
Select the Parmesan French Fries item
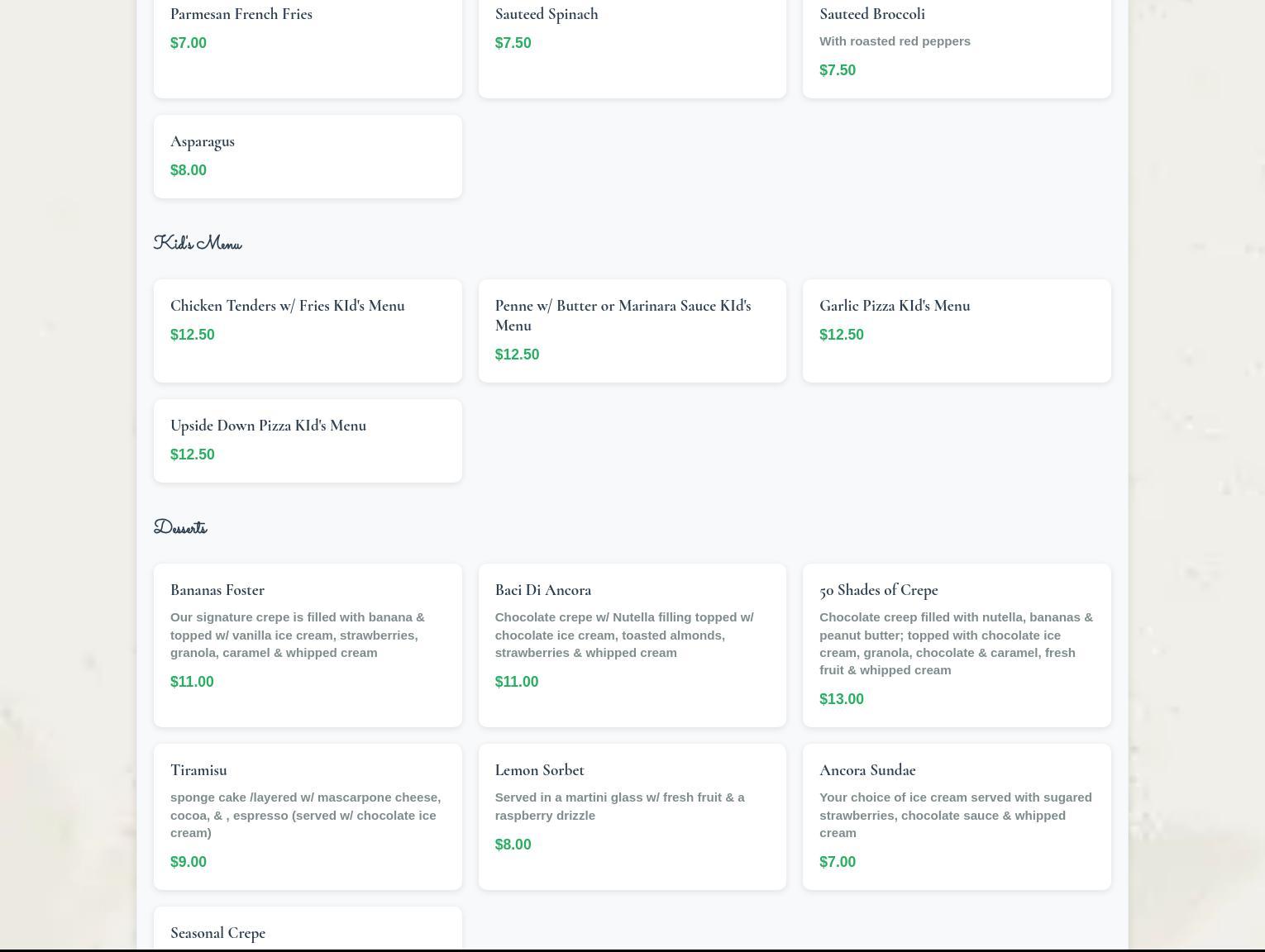click(307, 41)
